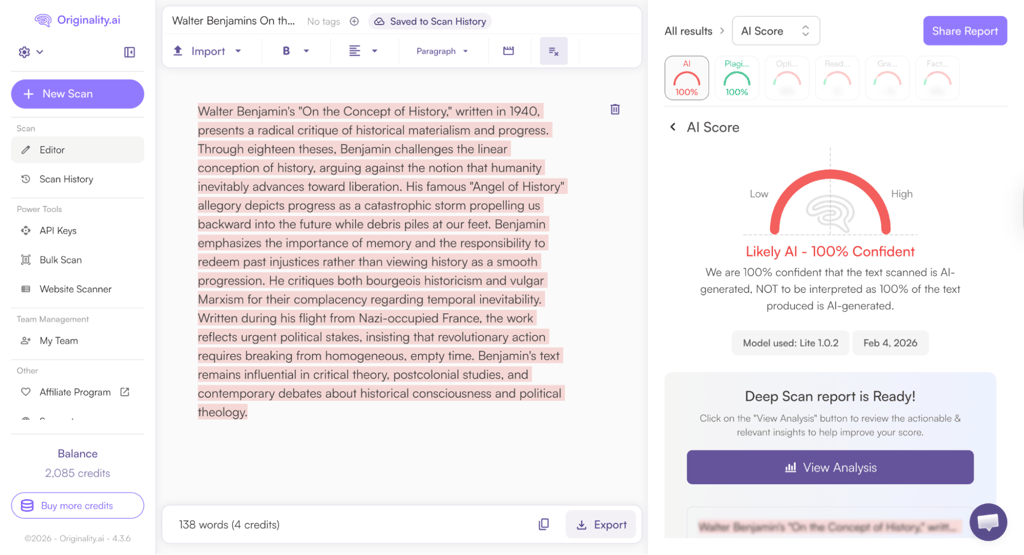Viewport: 1024px width, 555px height.
Task: Click the external link icon beside Affiliate Program
Action: point(125,392)
